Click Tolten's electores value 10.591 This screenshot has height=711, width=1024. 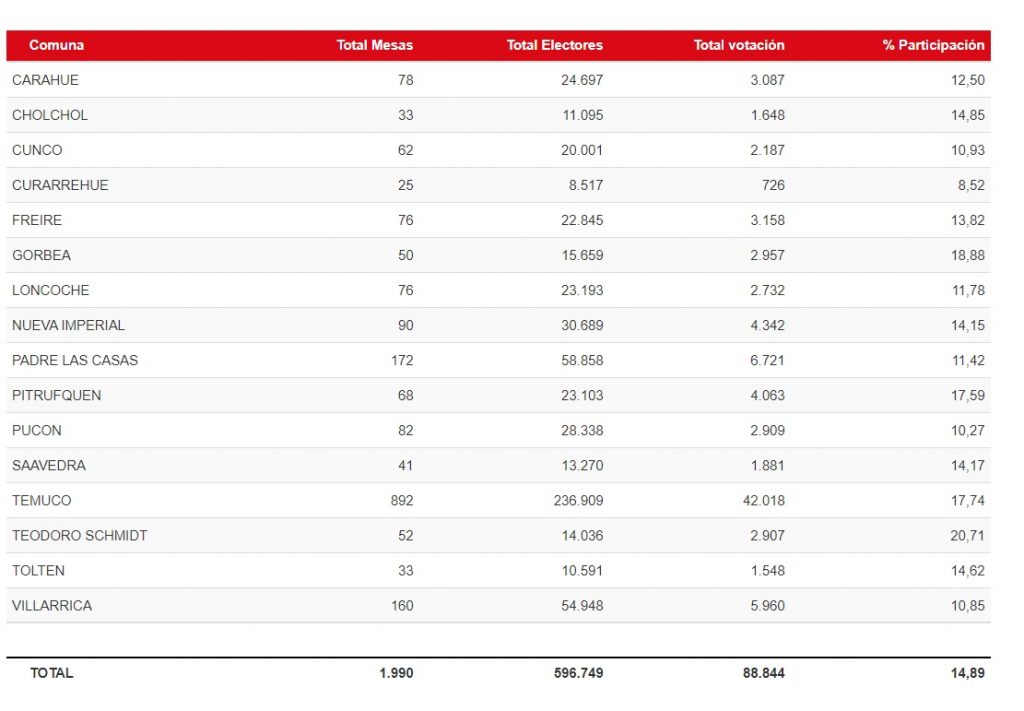582,571
